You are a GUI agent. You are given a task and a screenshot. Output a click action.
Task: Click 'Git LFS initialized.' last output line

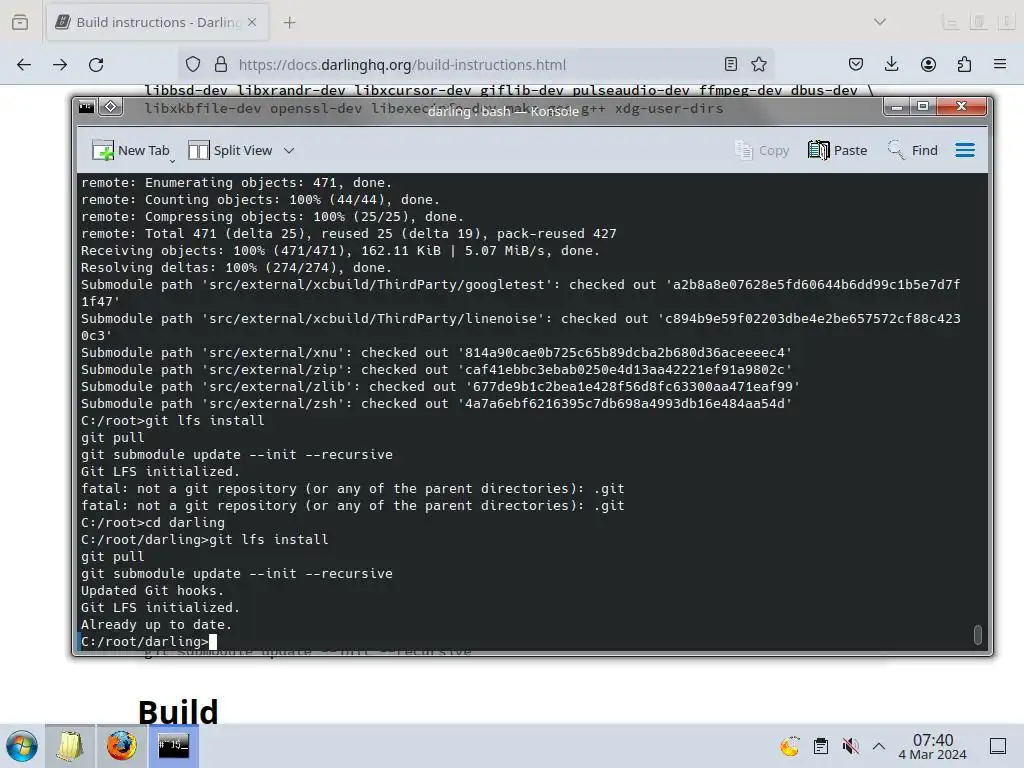160,607
